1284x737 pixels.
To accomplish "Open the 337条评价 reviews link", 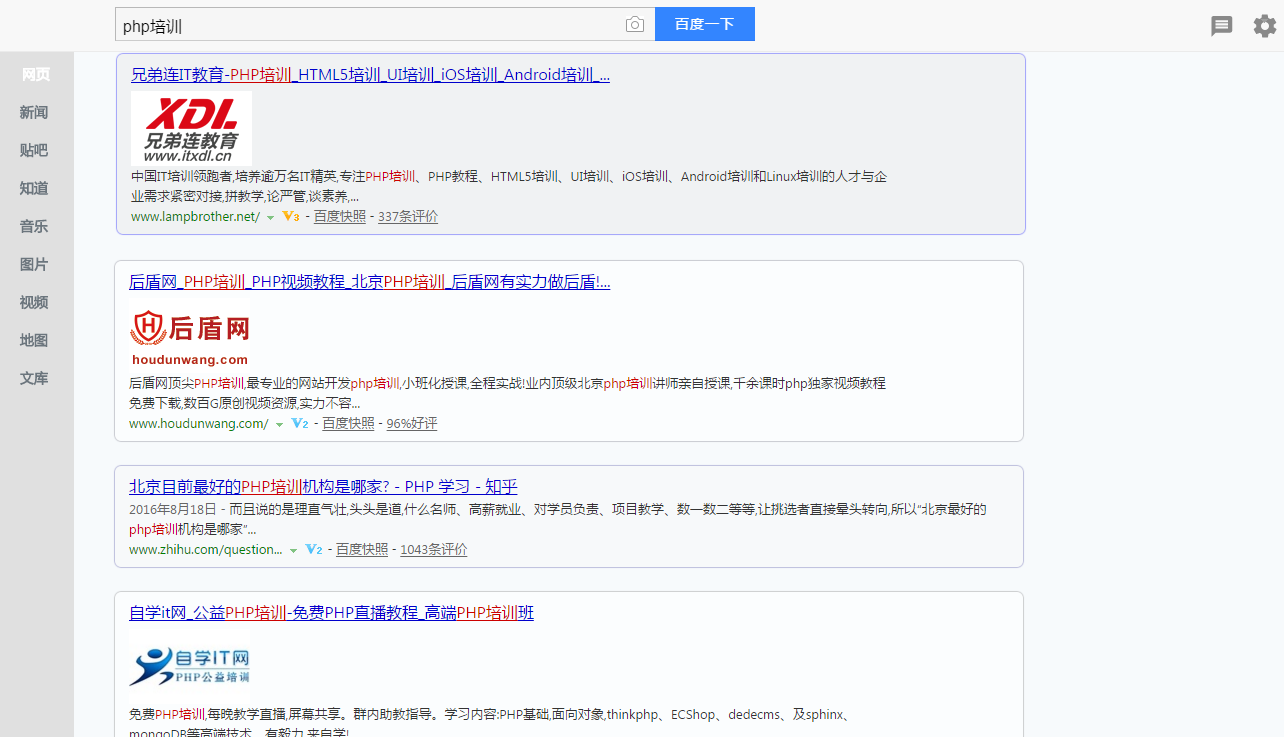I will (x=408, y=216).
